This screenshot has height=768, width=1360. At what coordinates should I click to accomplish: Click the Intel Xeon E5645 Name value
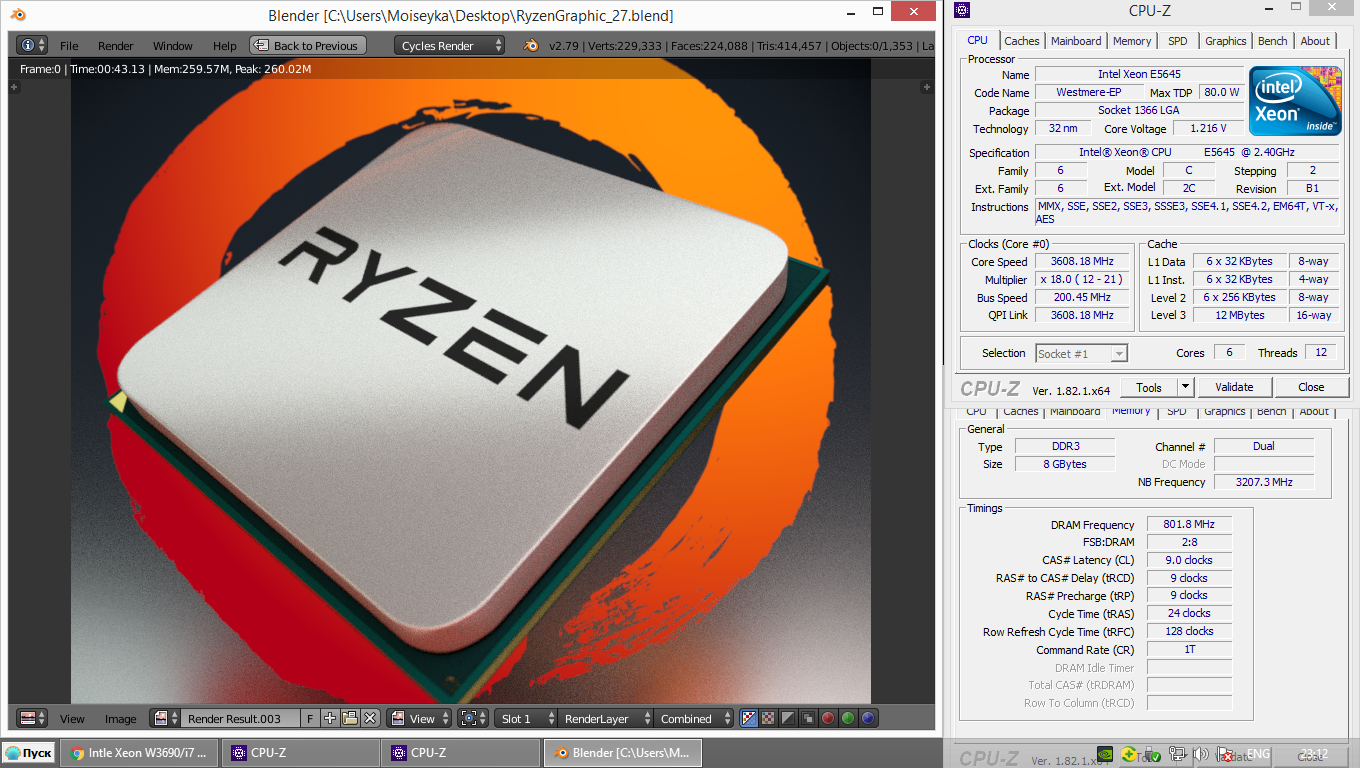tap(1139, 75)
